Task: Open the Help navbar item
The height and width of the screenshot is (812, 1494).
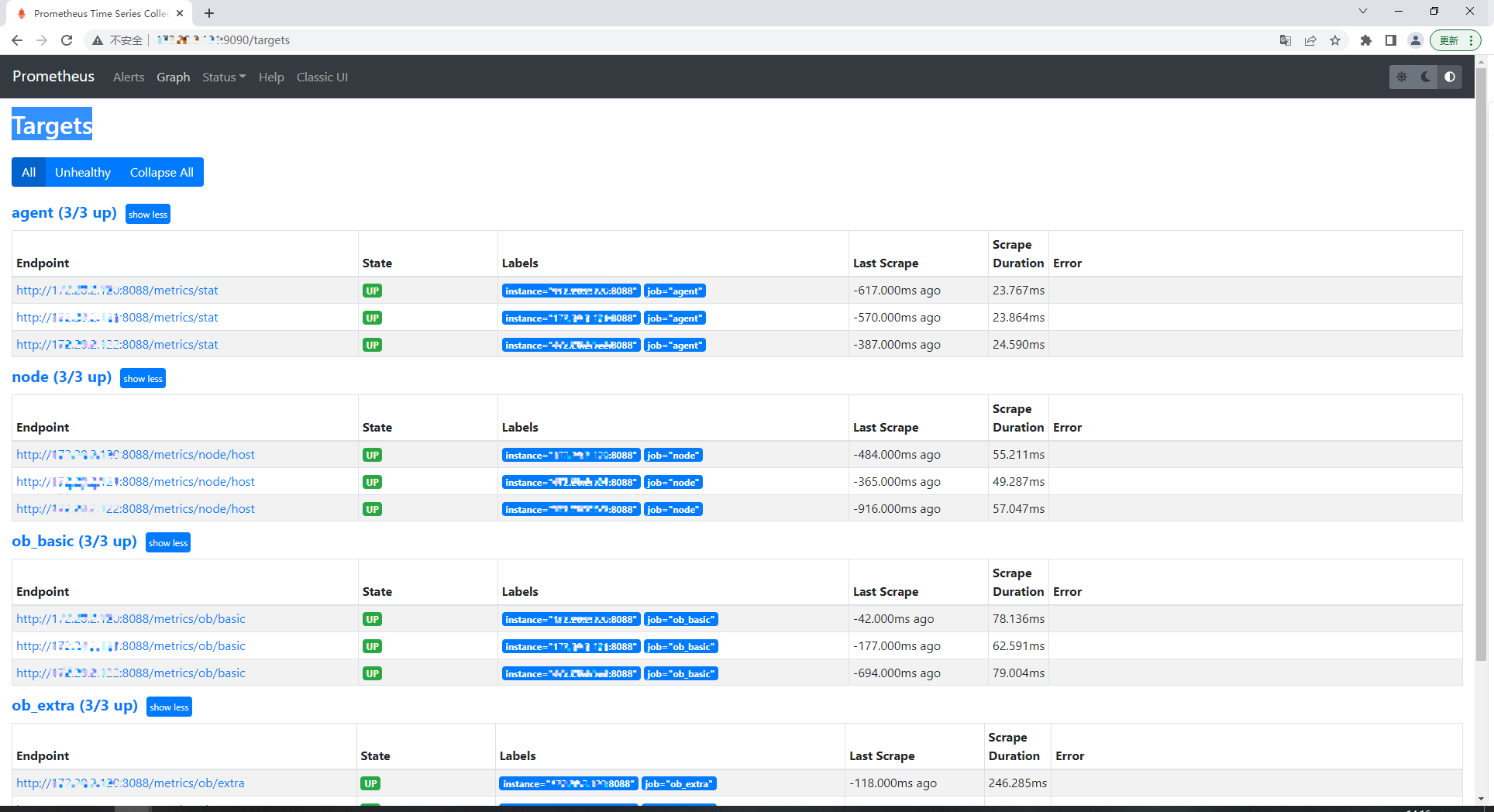Action: click(271, 77)
